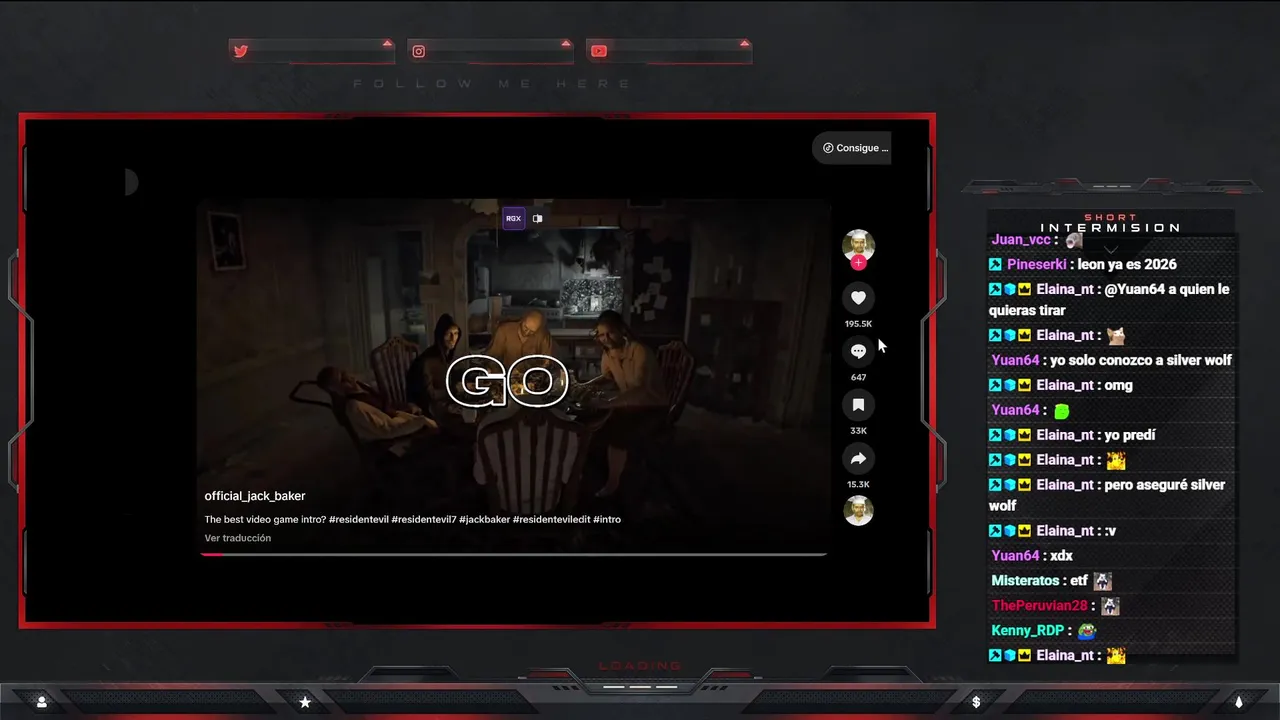Click the green emote in Yuan64's message
Image resolution: width=1280 pixels, height=720 pixels.
coord(1062,411)
